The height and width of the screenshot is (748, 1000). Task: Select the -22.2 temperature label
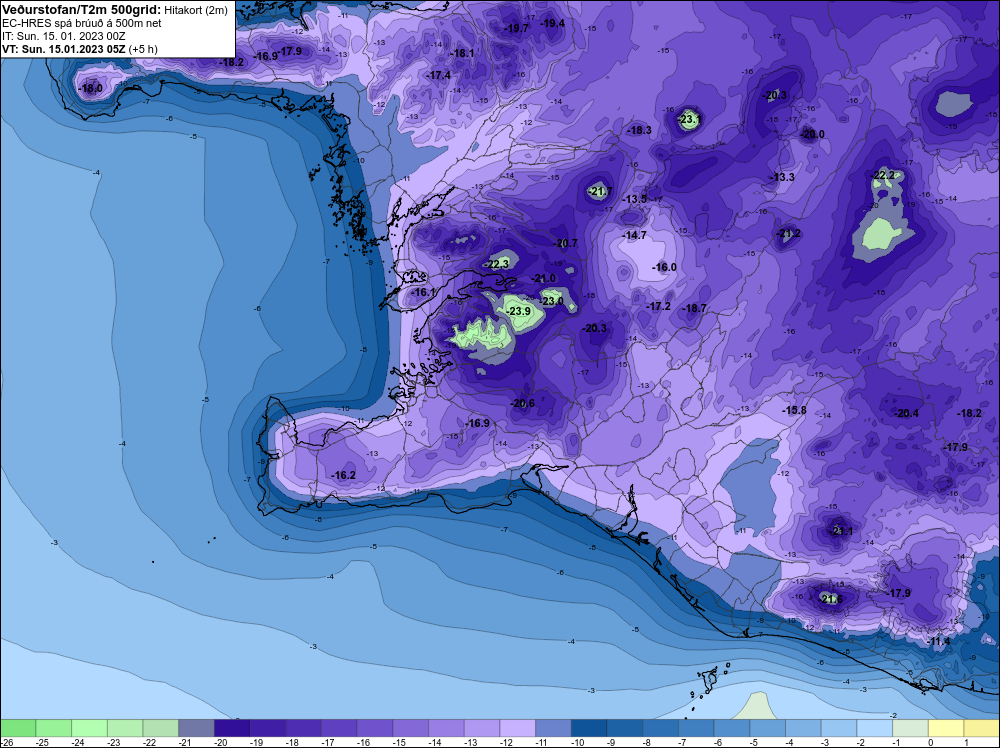point(884,175)
